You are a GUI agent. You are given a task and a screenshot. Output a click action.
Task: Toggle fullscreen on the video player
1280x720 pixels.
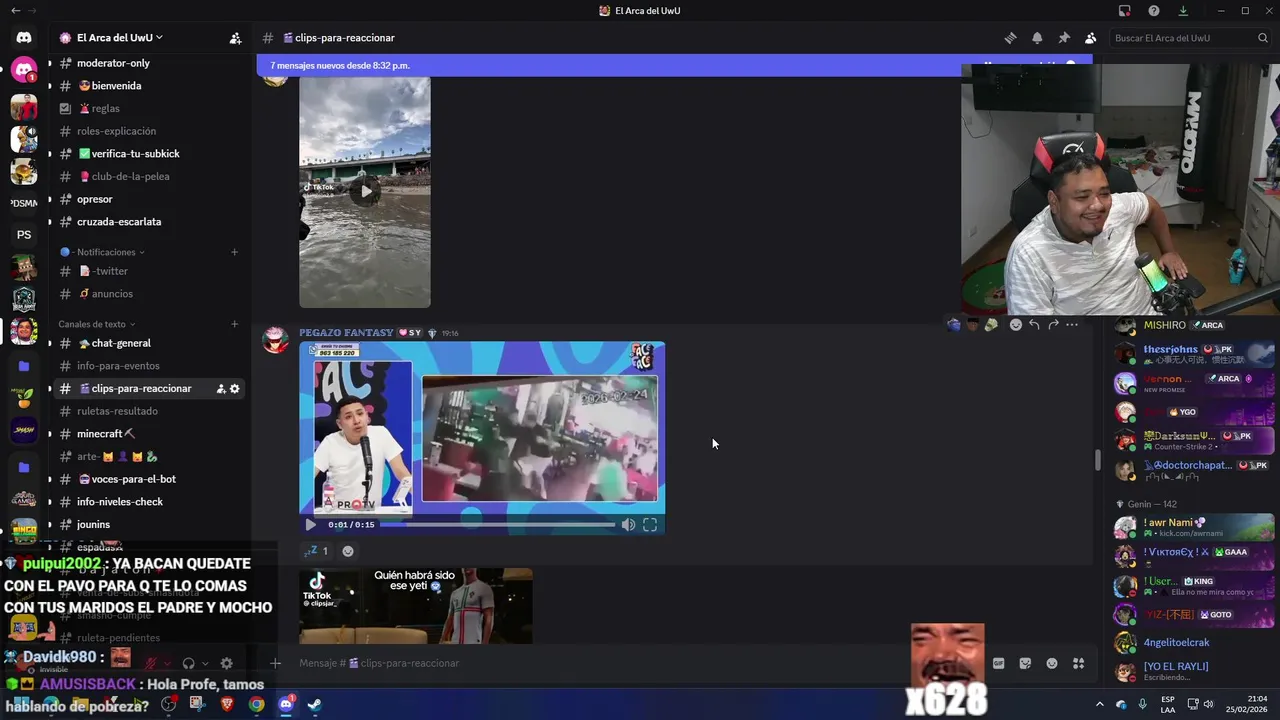(x=650, y=524)
